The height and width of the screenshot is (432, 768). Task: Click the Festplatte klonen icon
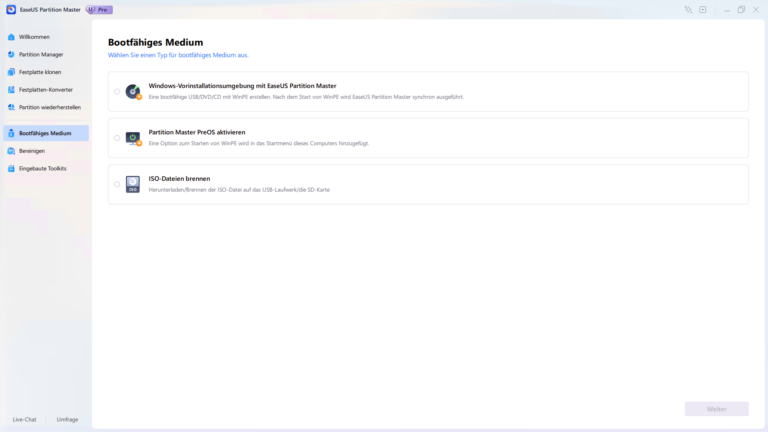[x=11, y=72]
